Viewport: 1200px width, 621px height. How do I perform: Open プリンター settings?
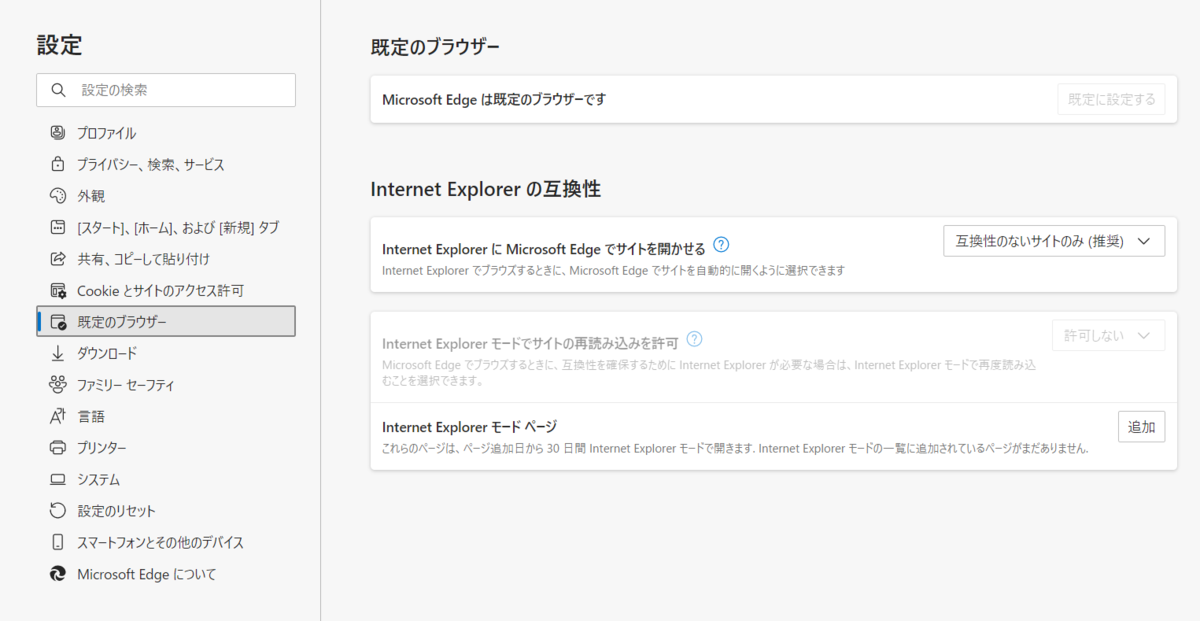point(166,448)
